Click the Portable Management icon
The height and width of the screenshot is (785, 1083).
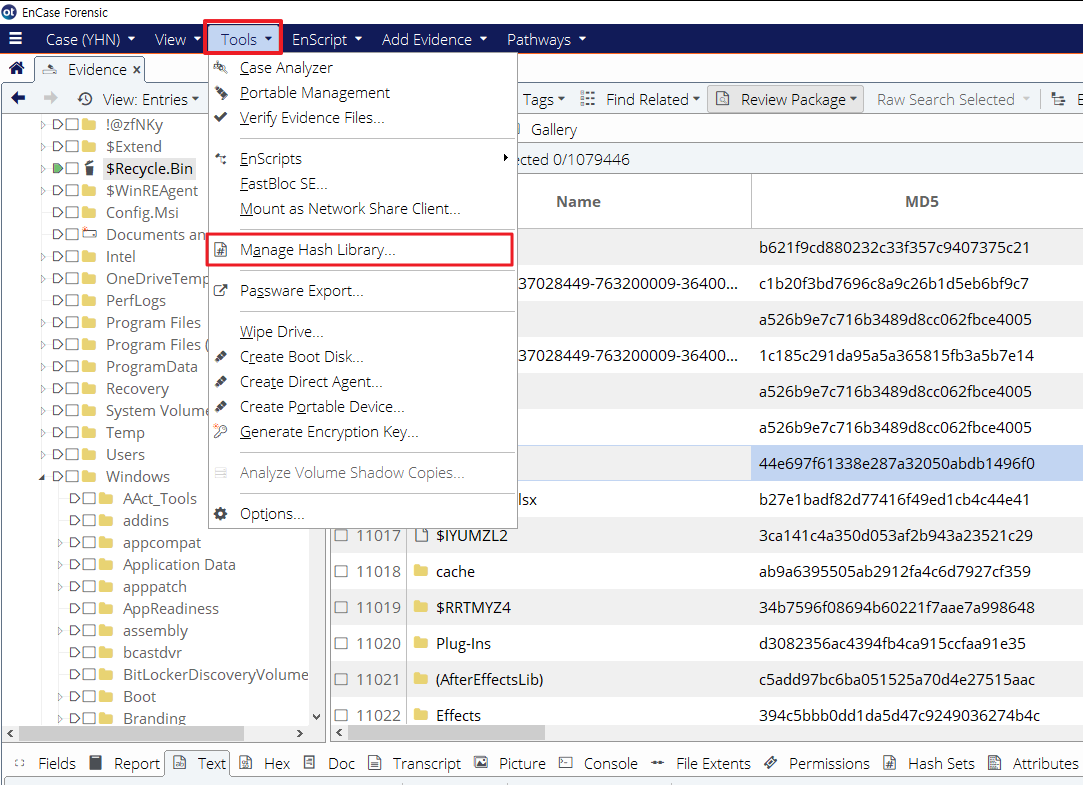point(221,92)
